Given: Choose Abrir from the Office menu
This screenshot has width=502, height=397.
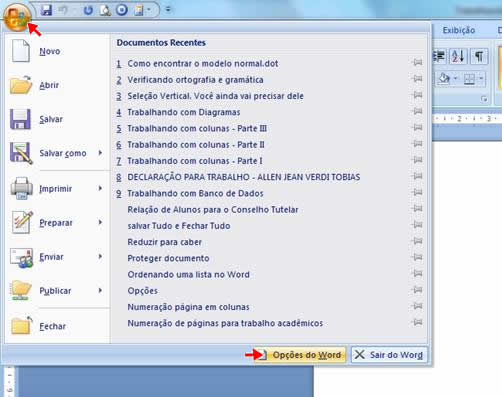Looking at the screenshot, I should click(57, 85).
